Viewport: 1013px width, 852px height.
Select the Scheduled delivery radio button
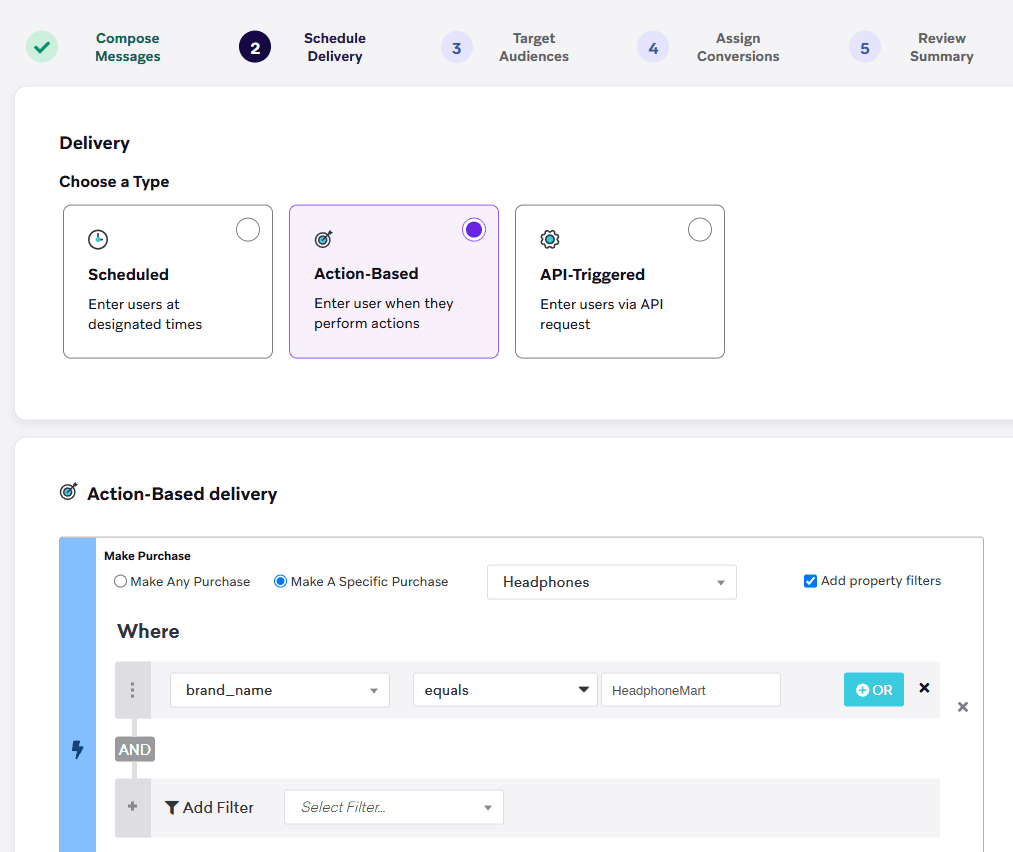tap(248, 230)
